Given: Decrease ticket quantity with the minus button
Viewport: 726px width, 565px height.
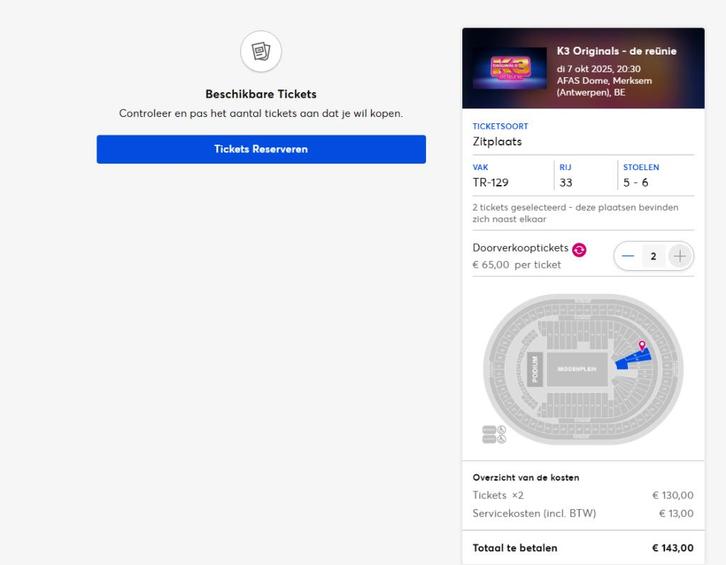Looking at the screenshot, I should point(628,256).
